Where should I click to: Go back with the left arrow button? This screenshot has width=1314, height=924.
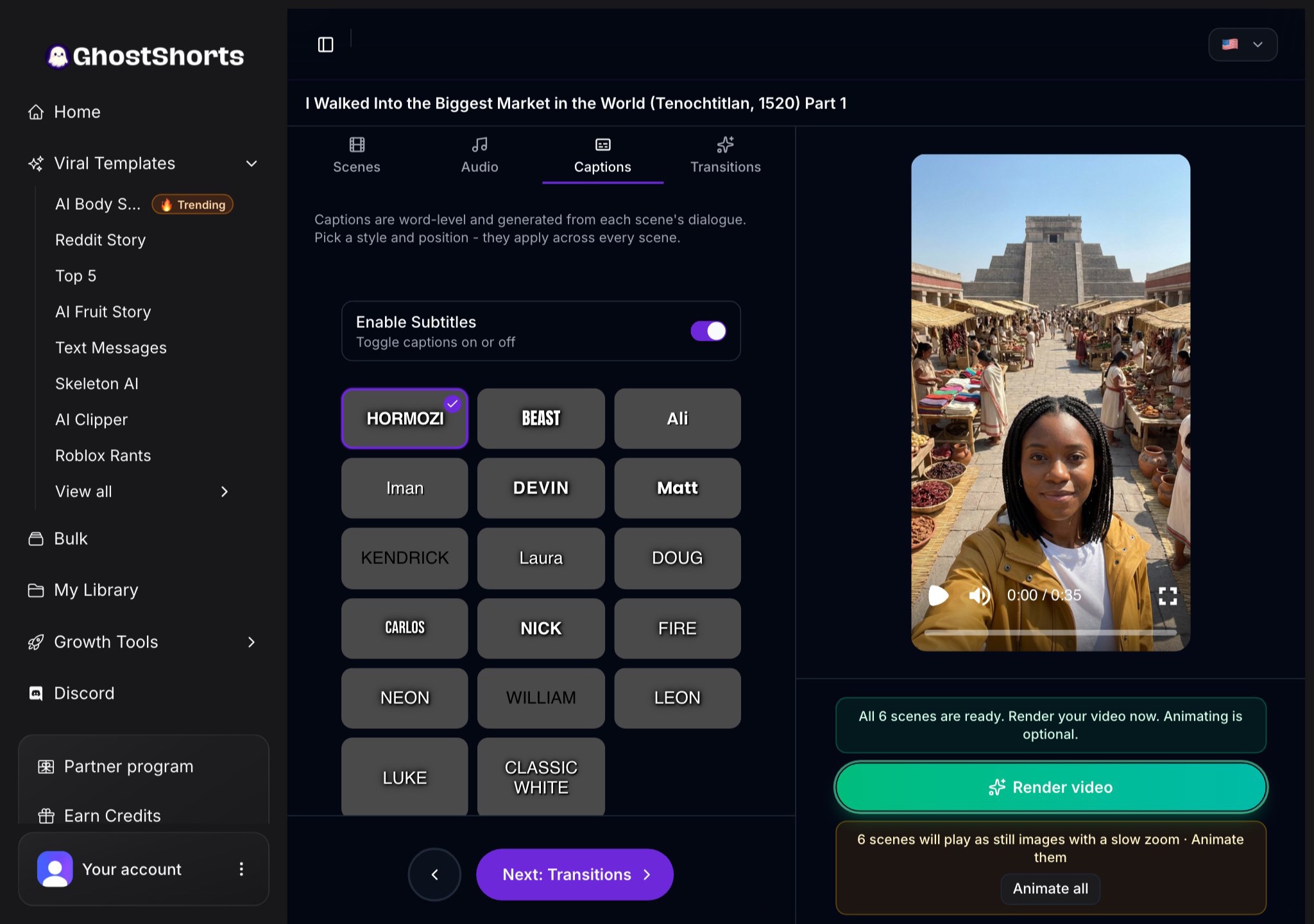click(x=434, y=874)
